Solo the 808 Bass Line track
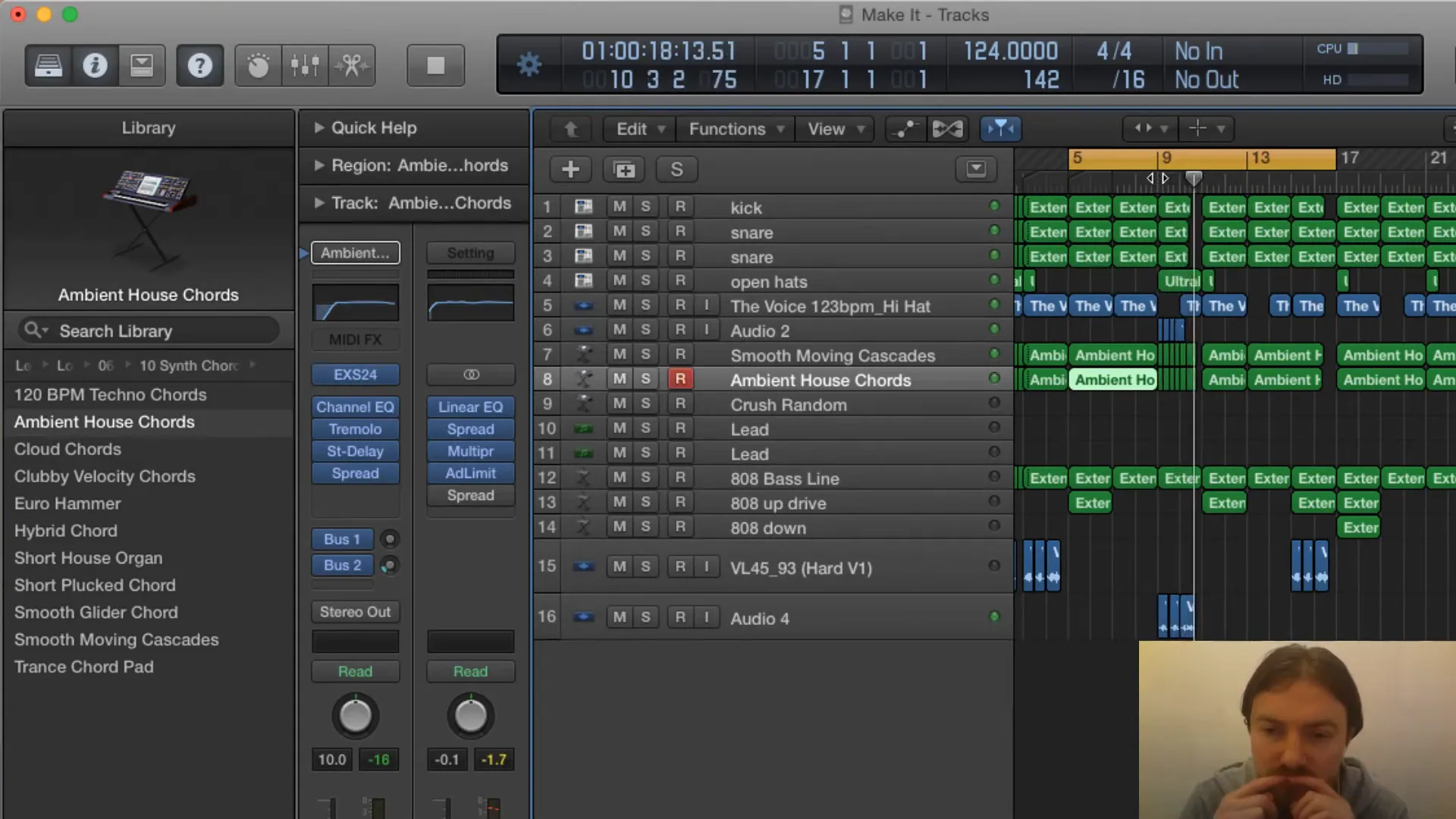Viewport: 1456px width, 819px height. coord(645,478)
